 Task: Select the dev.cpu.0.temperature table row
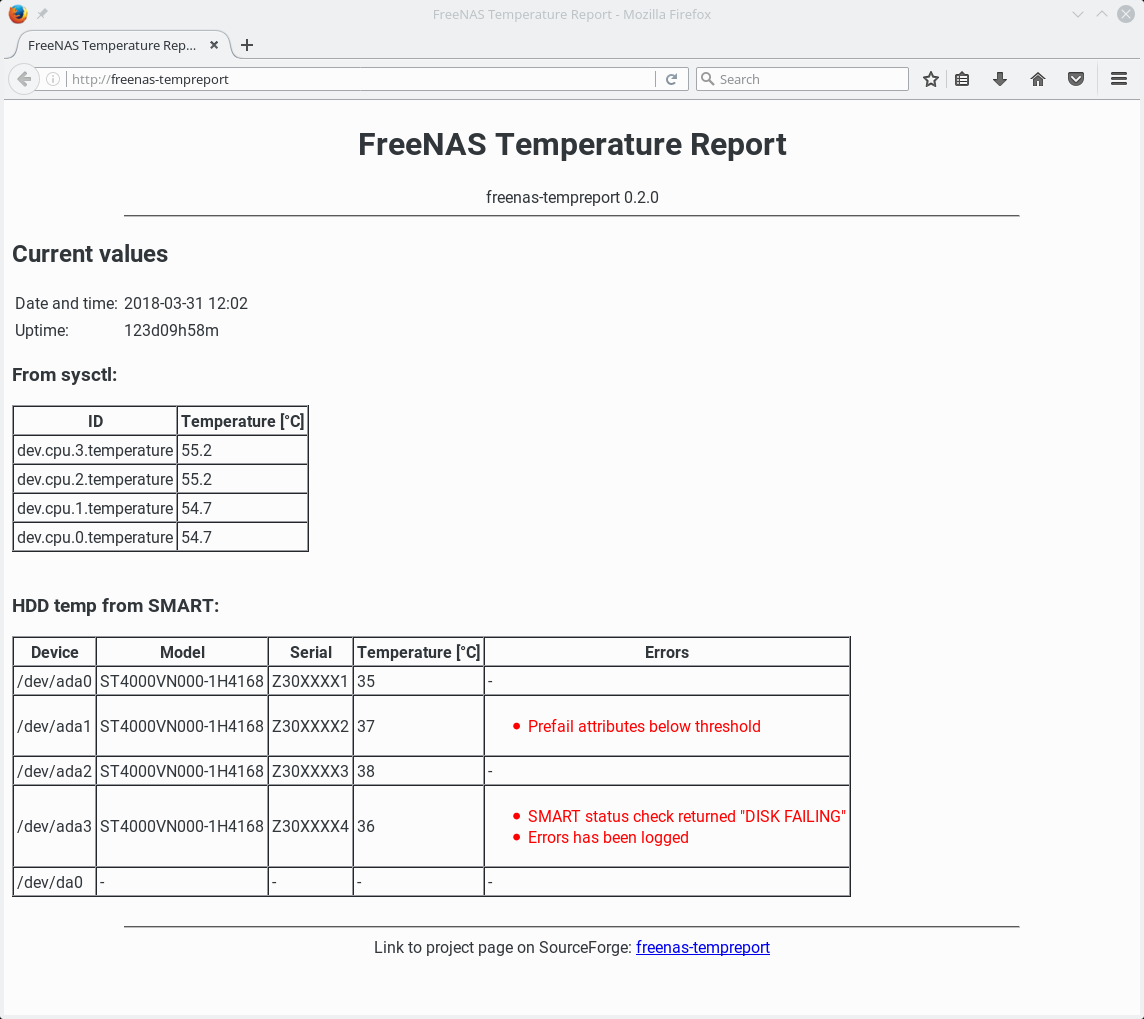coord(160,537)
